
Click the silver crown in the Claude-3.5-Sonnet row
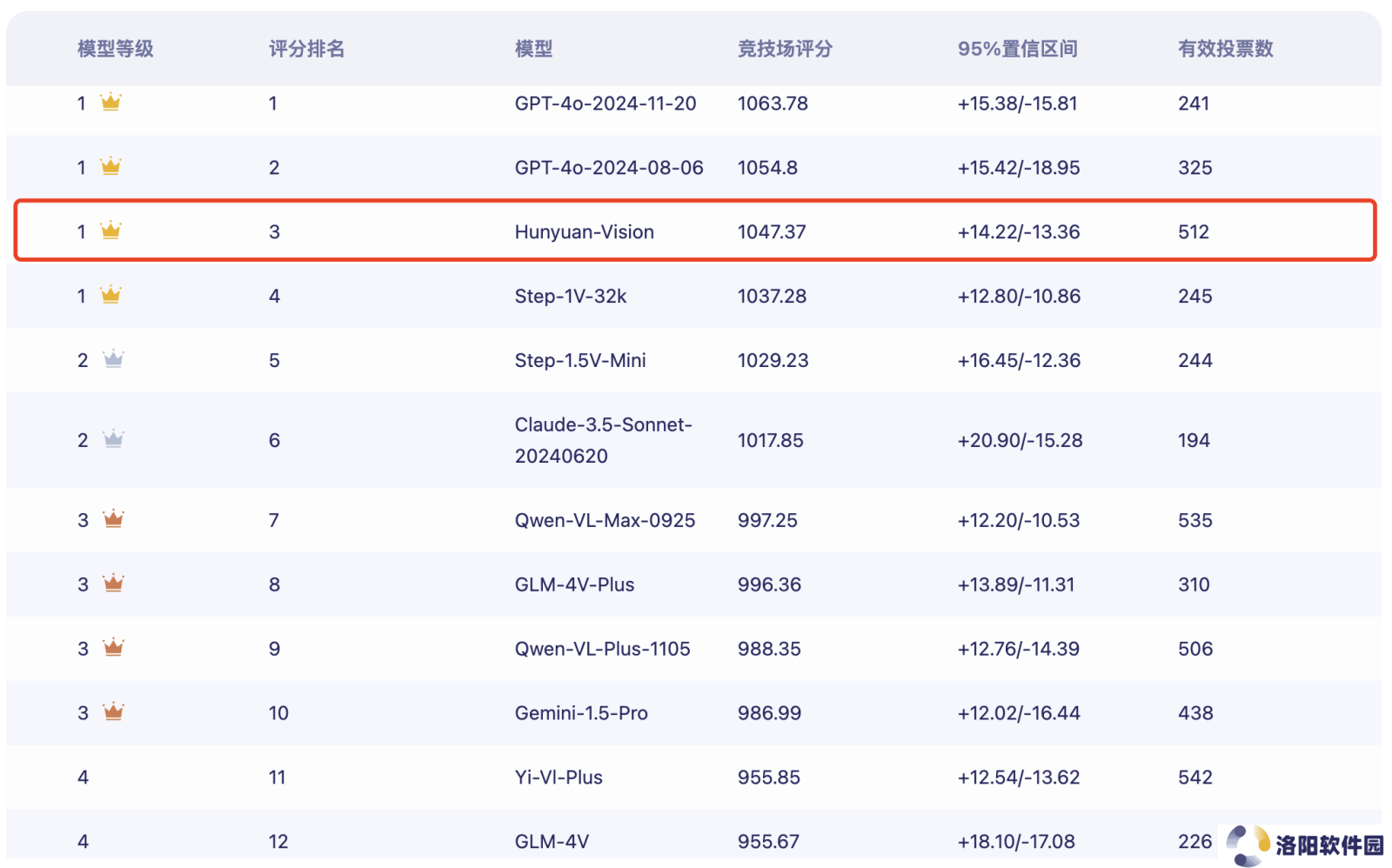pos(113,439)
